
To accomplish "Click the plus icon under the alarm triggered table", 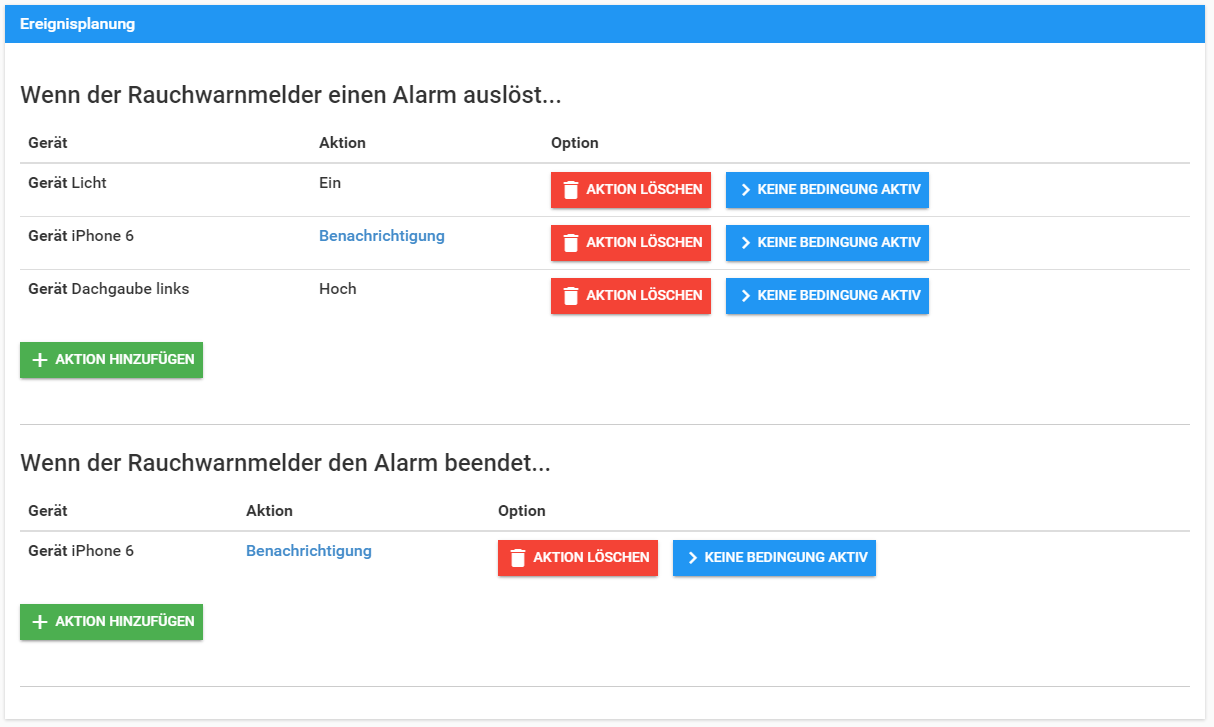I will 40,360.
